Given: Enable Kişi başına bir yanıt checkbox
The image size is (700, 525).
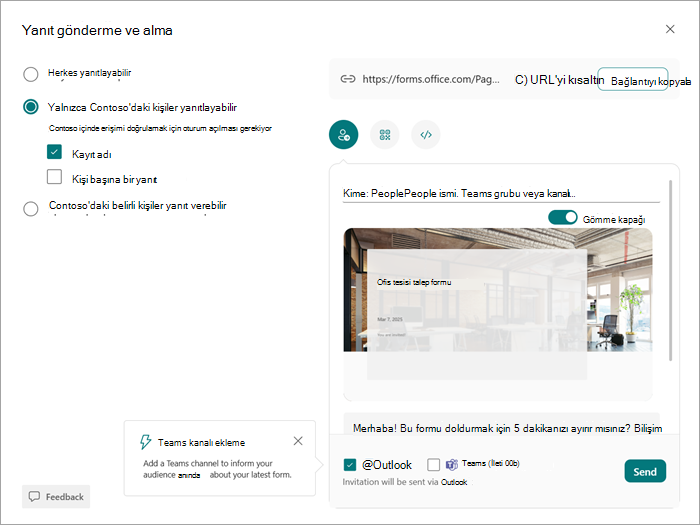Looking at the screenshot, I should (x=54, y=177).
